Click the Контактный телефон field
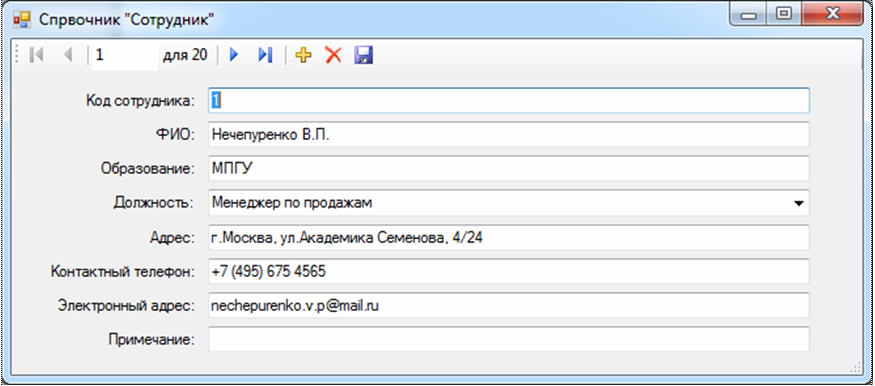The image size is (875, 386). click(508, 272)
